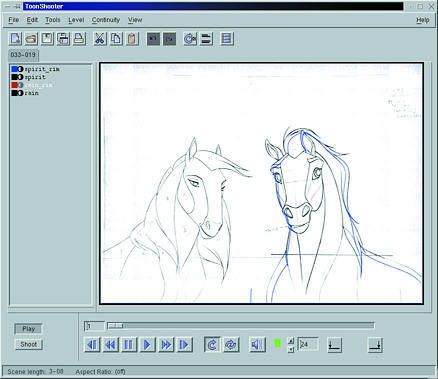This screenshot has height=379, width=438.
Task: Increase frame rate with the up arrow
Action: point(291,341)
